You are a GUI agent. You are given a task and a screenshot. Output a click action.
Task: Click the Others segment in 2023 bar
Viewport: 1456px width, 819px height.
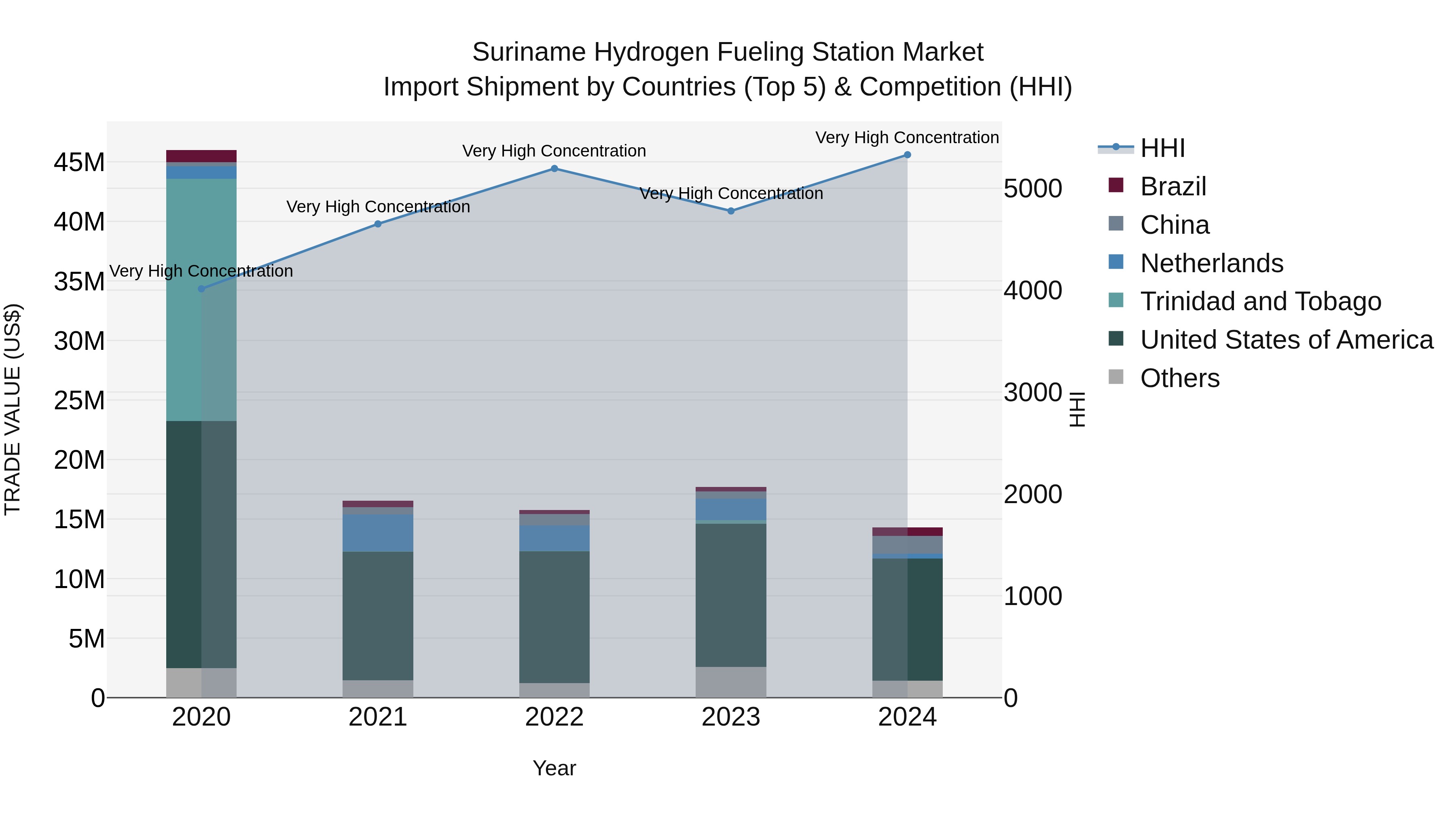731,682
